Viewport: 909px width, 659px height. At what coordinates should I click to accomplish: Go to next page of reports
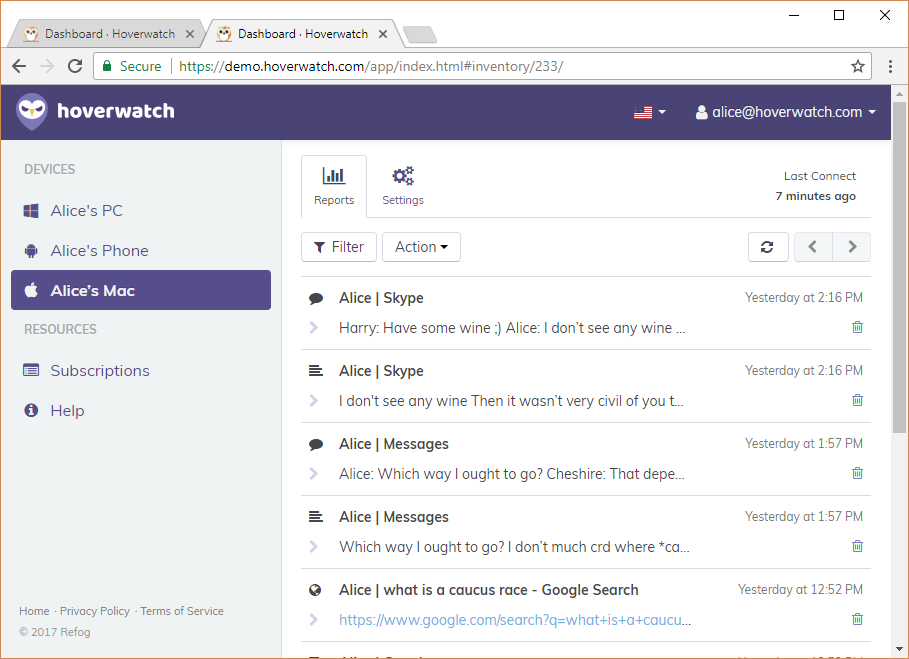click(x=852, y=247)
